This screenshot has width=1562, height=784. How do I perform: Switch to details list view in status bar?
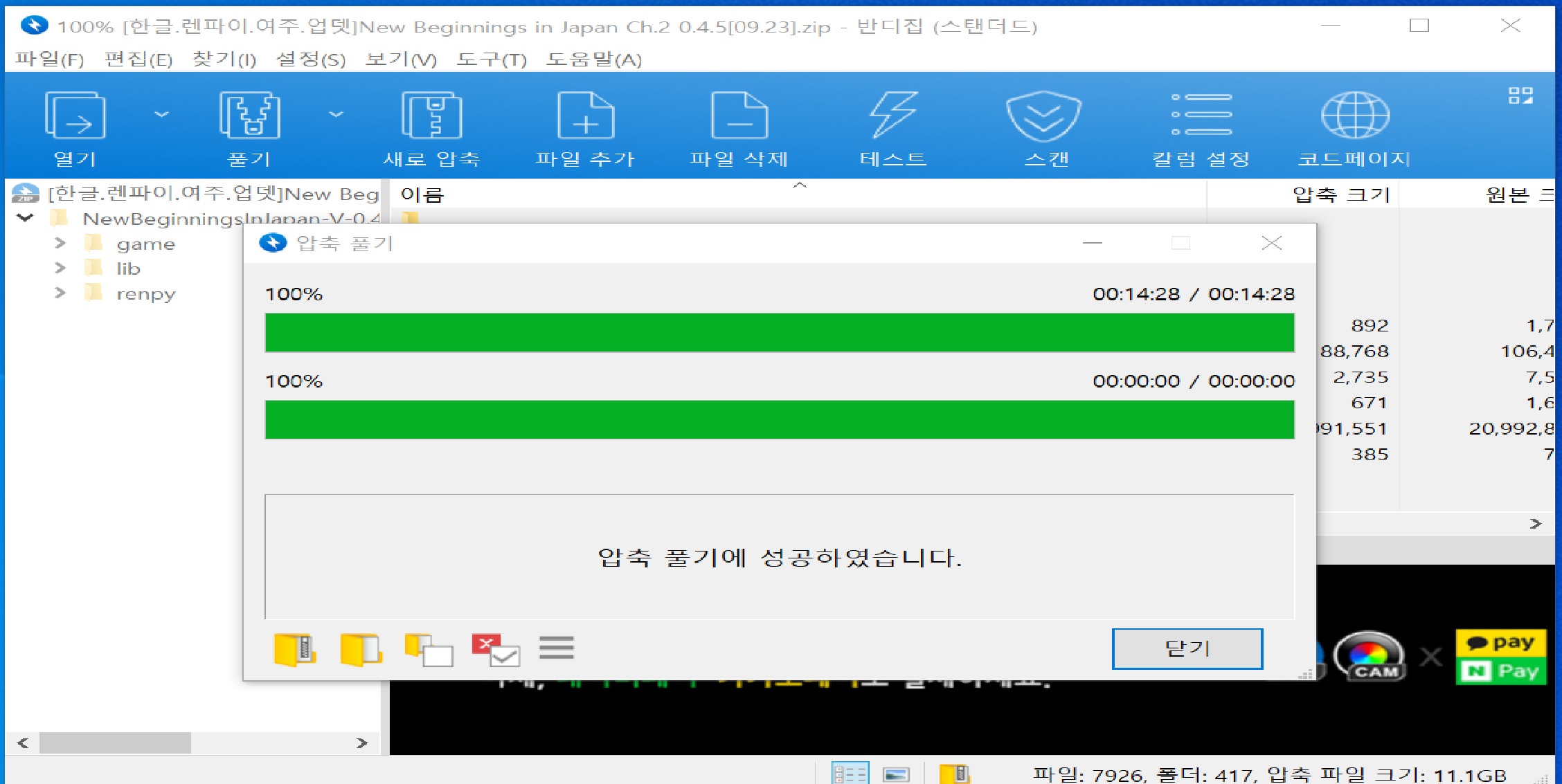[850, 773]
